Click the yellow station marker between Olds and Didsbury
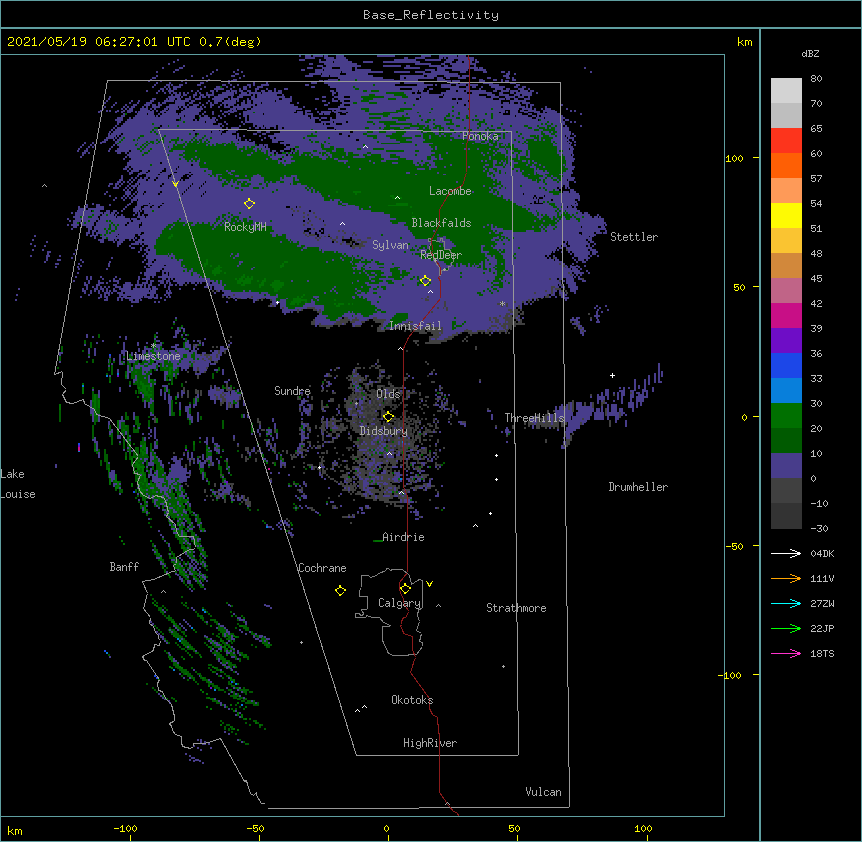The image size is (862, 842). pos(388,417)
